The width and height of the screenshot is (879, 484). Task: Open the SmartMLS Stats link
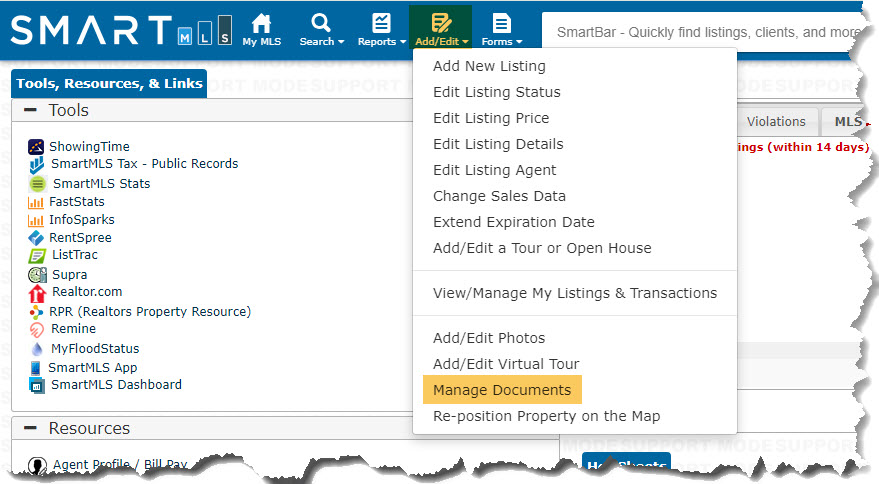(101, 184)
